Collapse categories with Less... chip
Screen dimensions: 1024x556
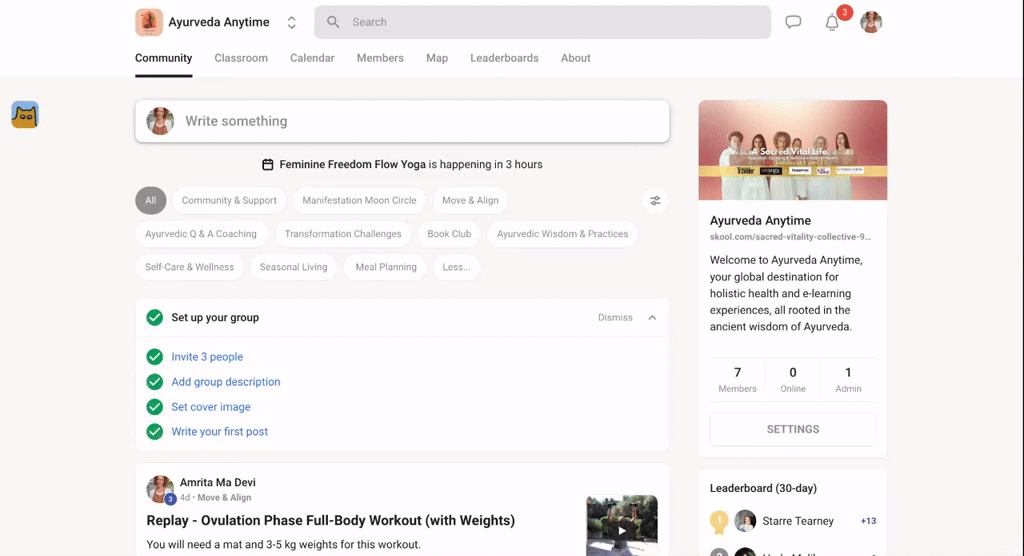coord(456,267)
